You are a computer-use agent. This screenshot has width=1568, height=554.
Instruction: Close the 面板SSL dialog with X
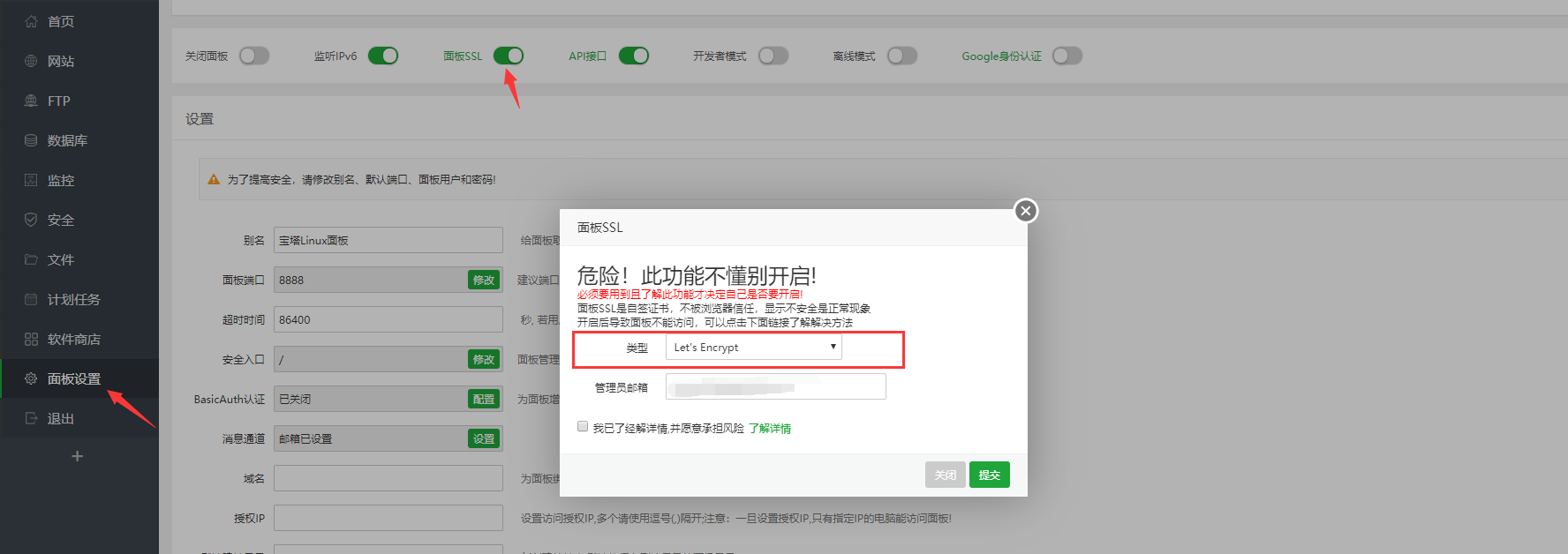1025,211
